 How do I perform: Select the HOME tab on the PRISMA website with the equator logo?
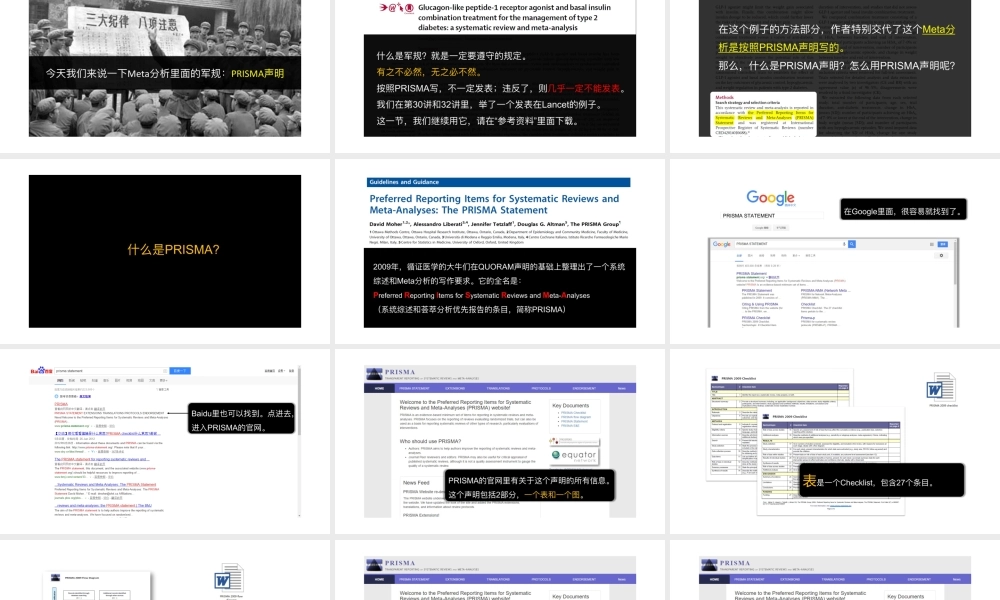click(x=379, y=388)
